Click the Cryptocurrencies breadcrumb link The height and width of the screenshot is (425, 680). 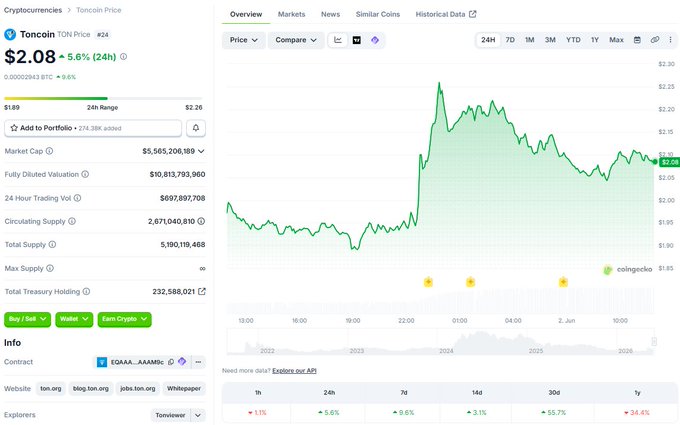[33, 10]
